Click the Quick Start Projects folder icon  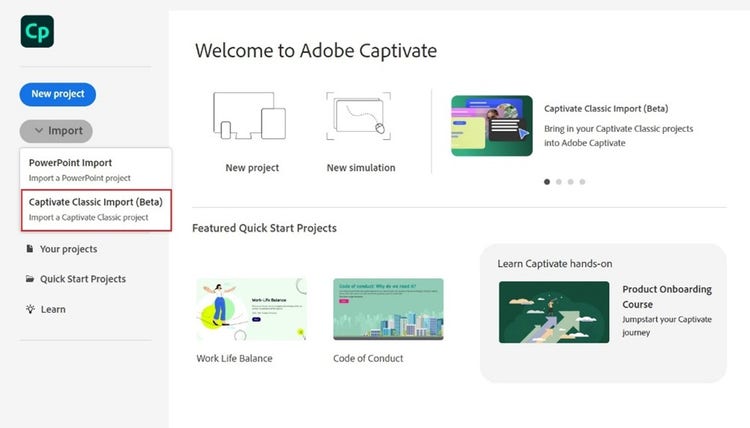pyautogui.click(x=30, y=279)
